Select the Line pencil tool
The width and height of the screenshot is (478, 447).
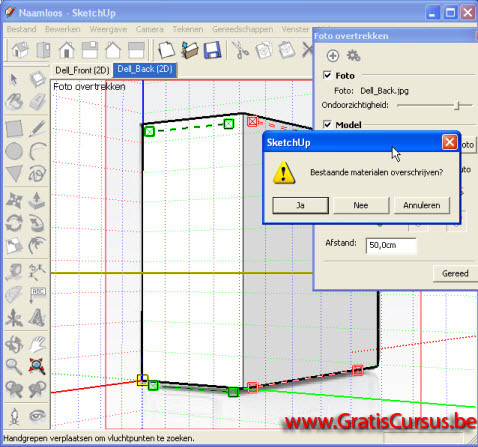point(37,129)
